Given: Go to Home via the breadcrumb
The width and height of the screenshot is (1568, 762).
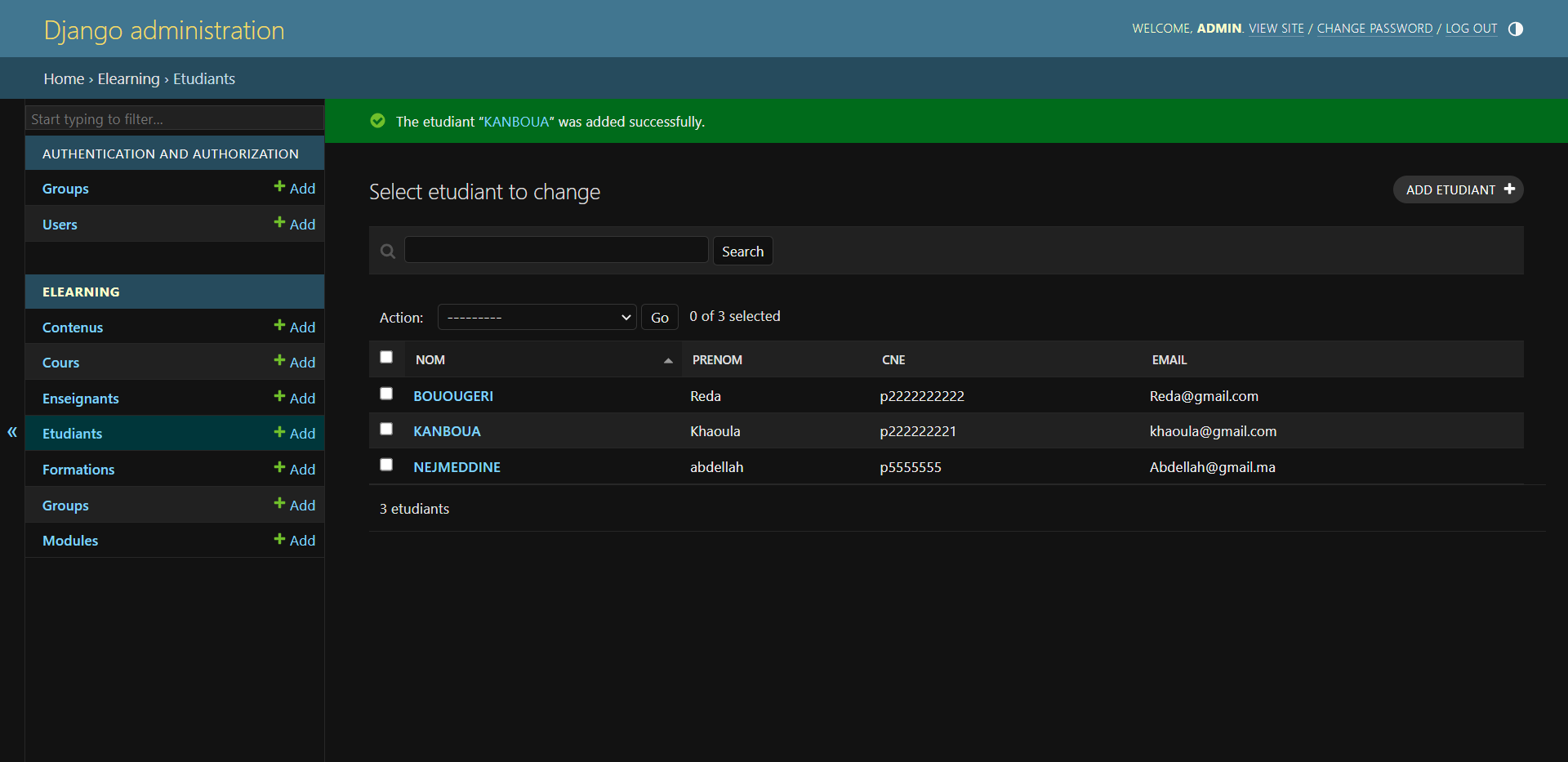Looking at the screenshot, I should (64, 78).
